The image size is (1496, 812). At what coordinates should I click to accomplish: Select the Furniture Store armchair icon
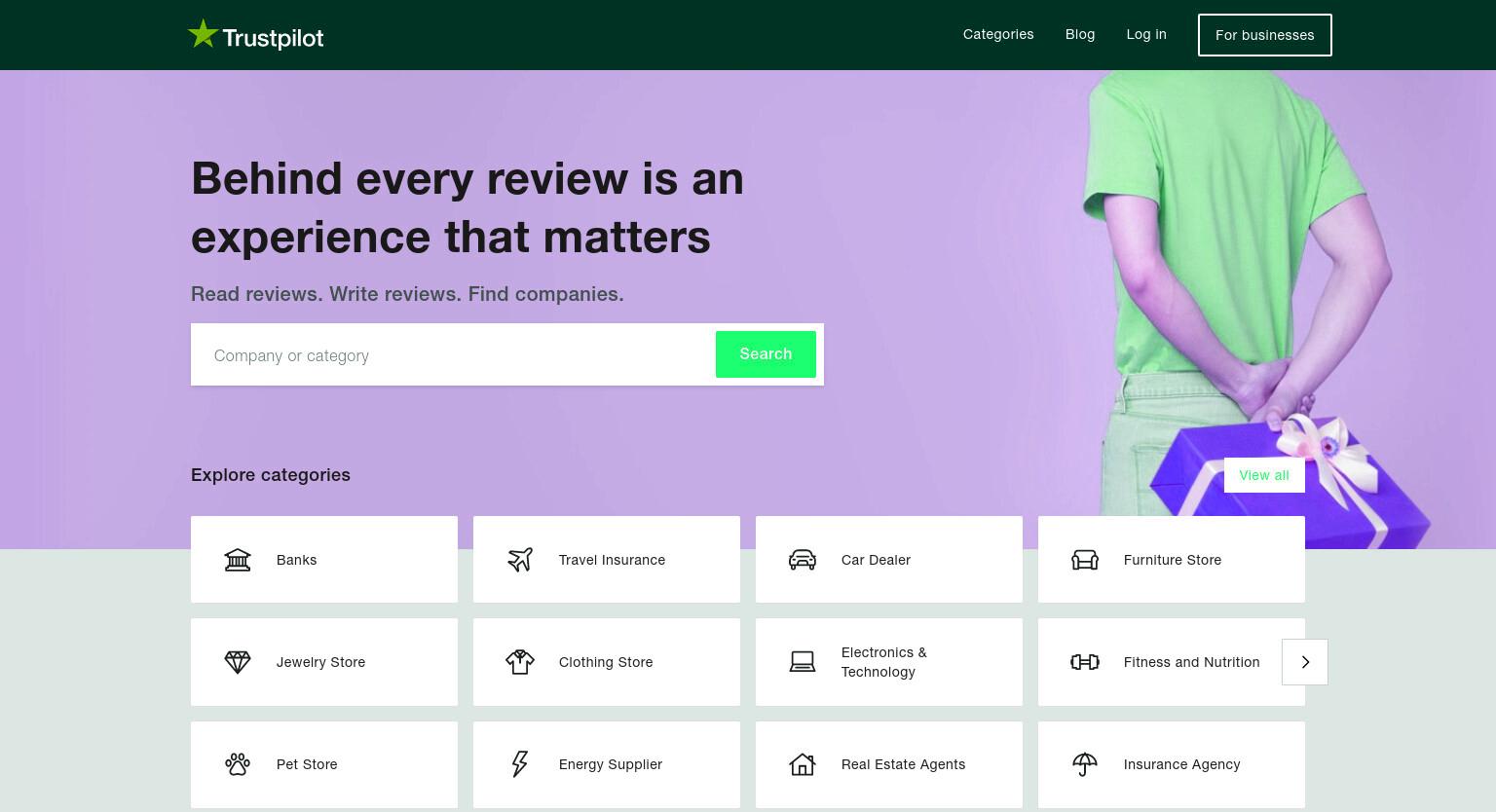pyautogui.click(x=1085, y=560)
